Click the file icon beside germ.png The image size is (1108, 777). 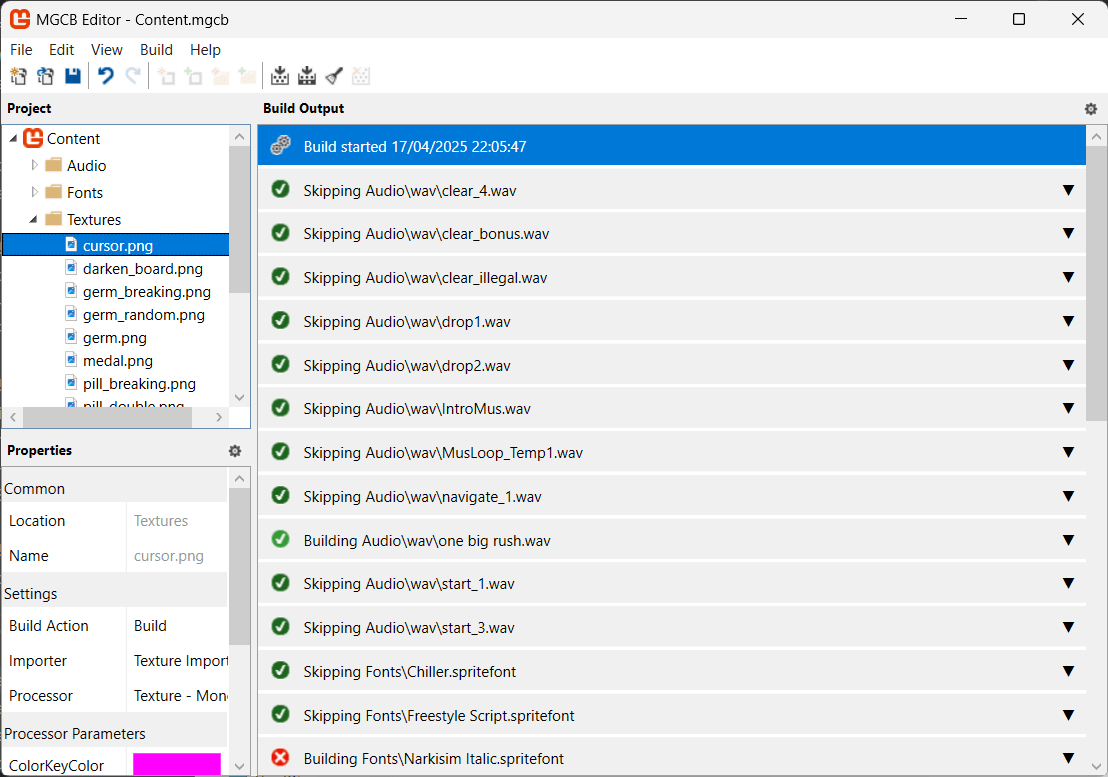pos(71,337)
